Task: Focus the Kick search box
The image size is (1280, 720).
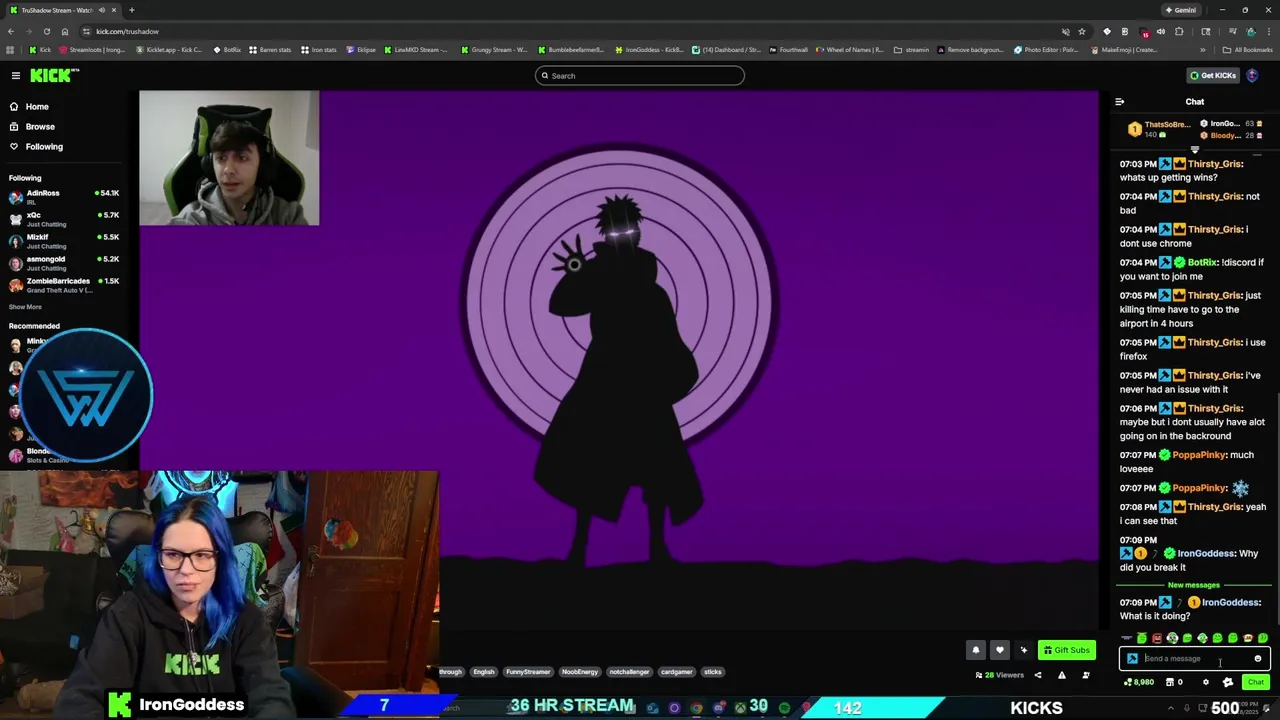Action: point(640,76)
